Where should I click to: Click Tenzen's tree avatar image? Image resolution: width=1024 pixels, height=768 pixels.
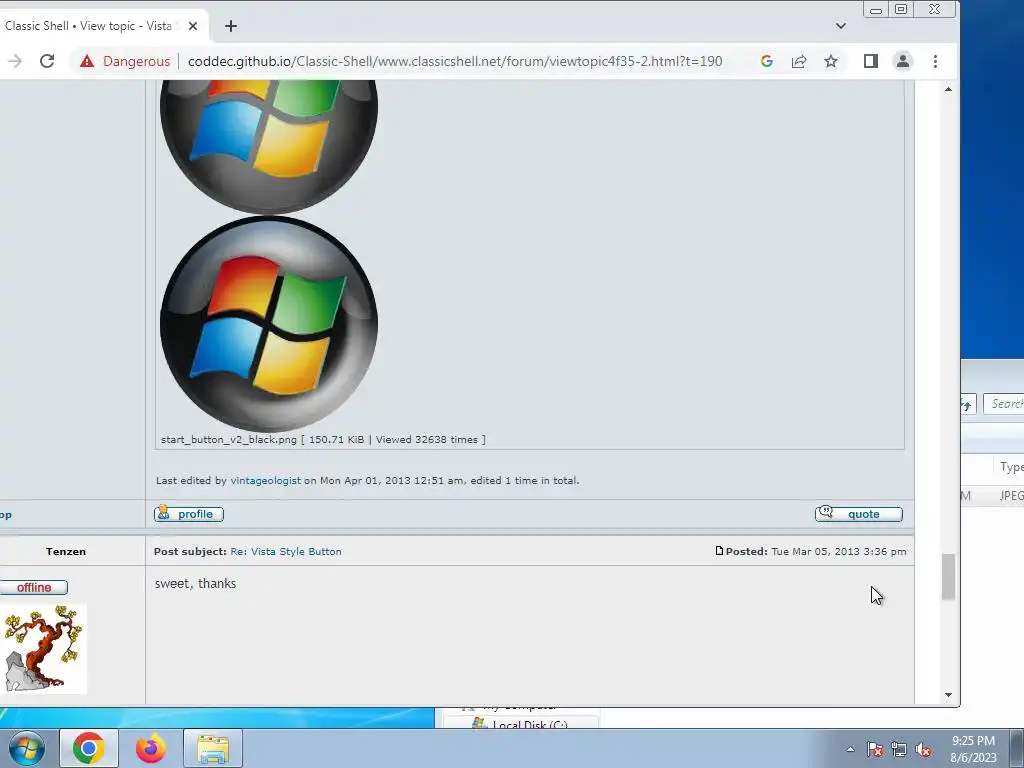pyautogui.click(x=43, y=648)
